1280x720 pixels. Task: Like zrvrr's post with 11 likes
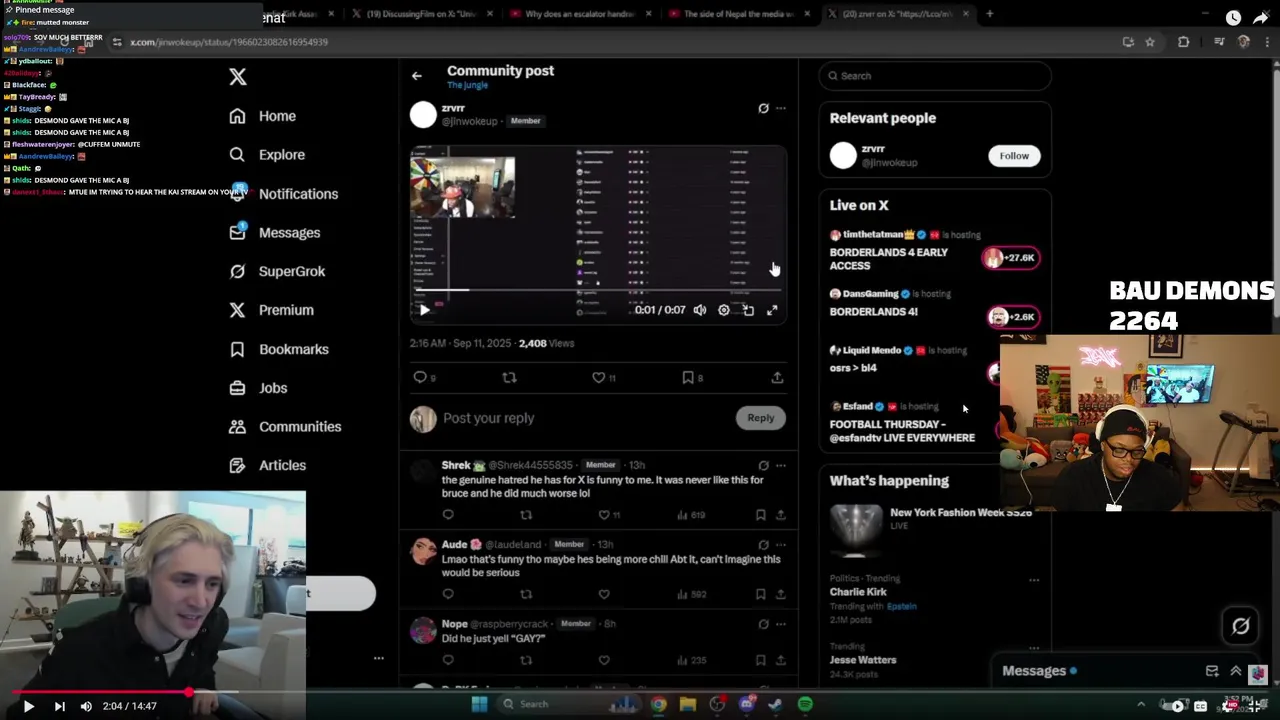598,377
